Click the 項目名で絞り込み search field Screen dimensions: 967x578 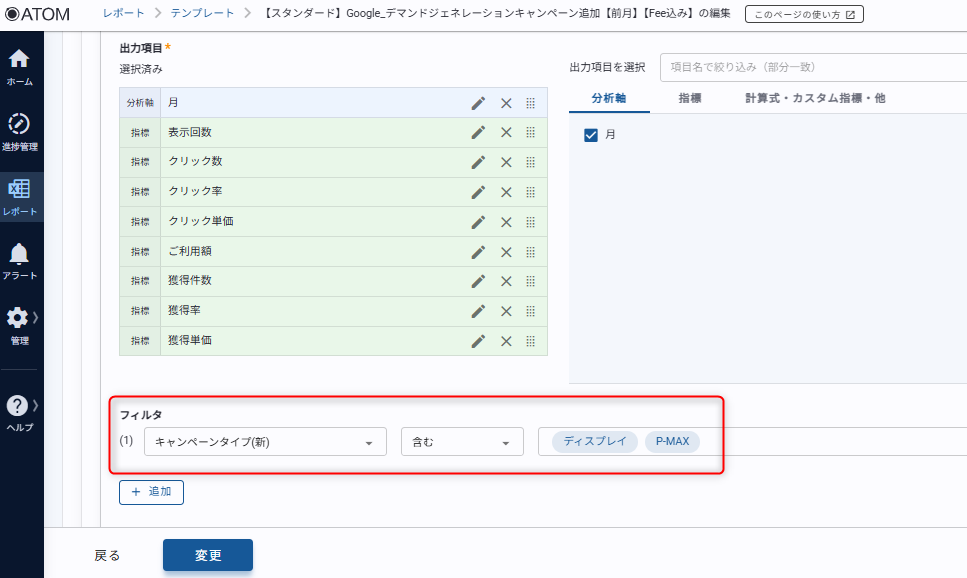pyautogui.click(x=812, y=67)
